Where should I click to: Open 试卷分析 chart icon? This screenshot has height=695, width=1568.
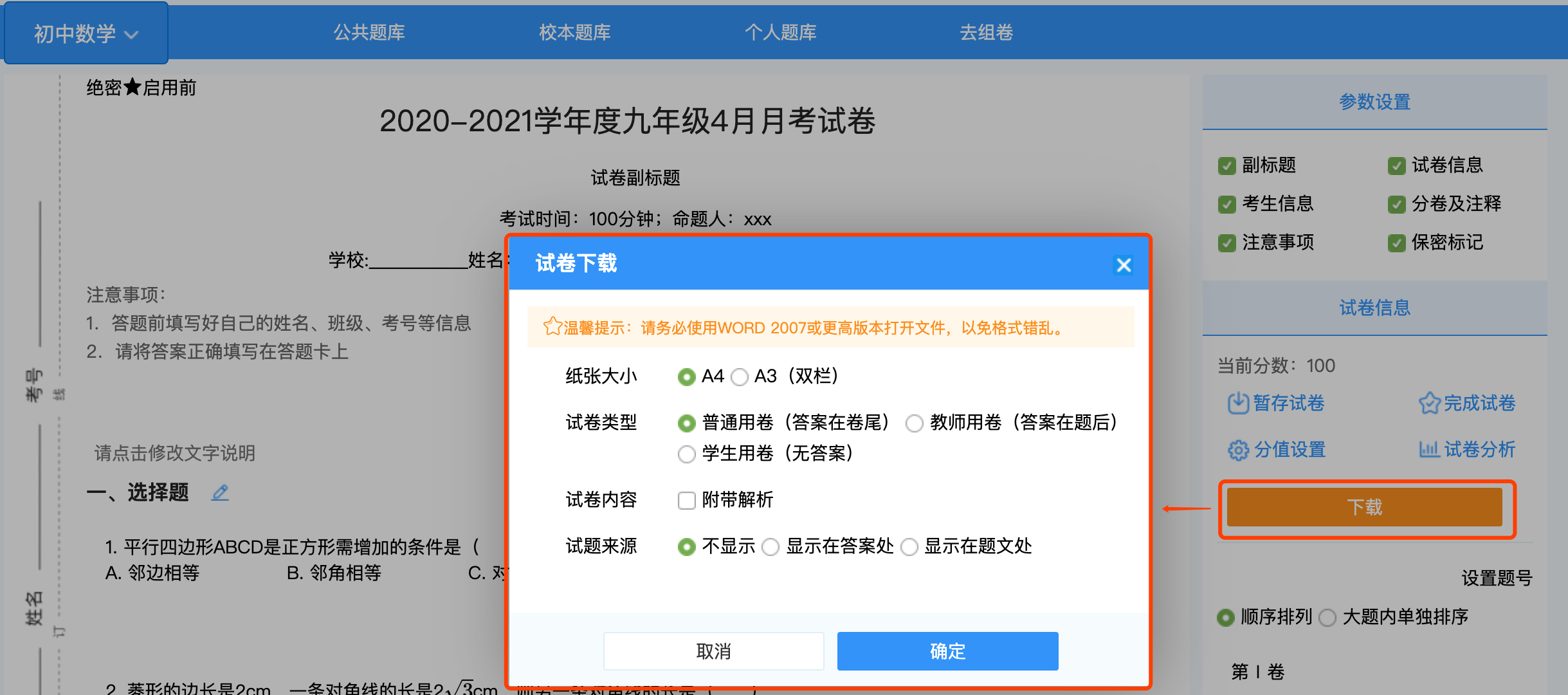[1428, 449]
